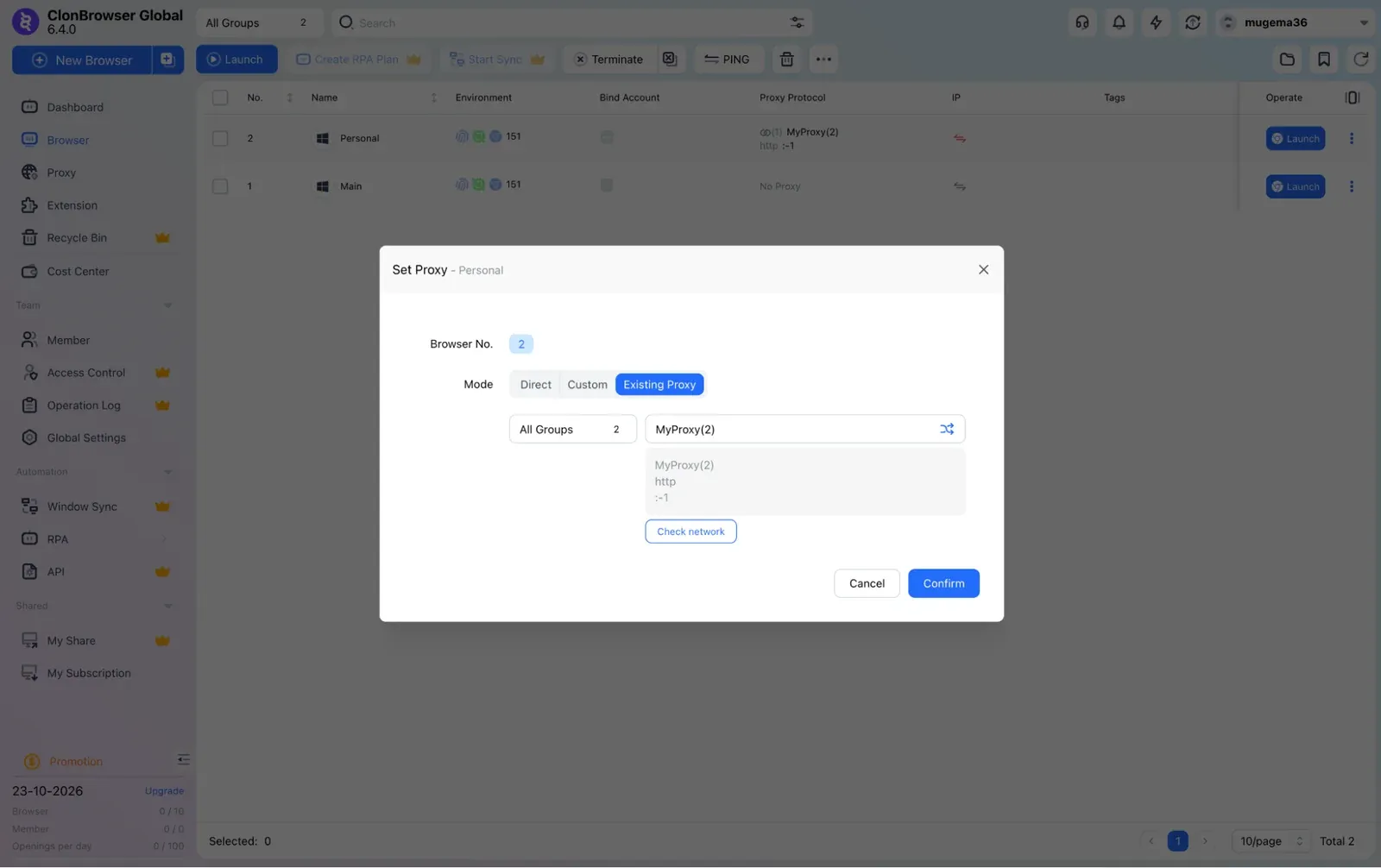Screen dimensions: 1381x868
Task: Click the sync refresh icon in header
Action: [1193, 22]
